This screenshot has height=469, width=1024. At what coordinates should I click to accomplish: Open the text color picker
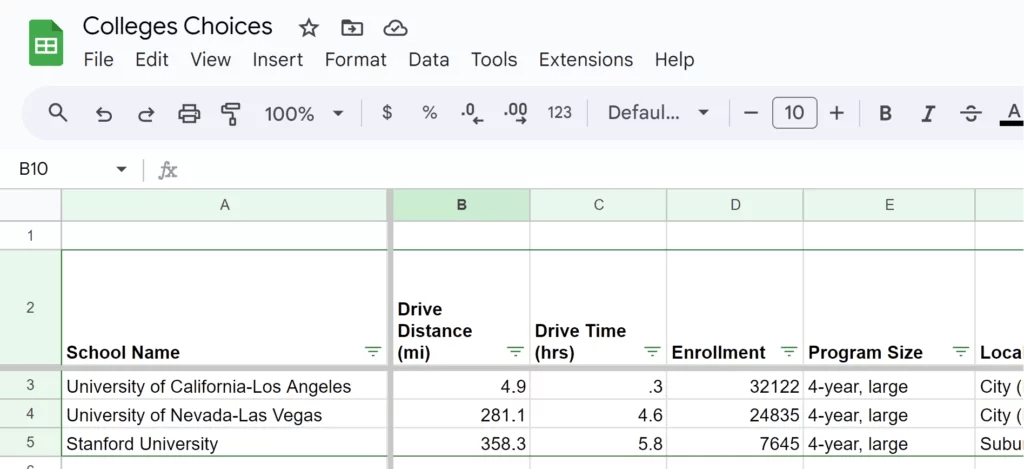[1013, 113]
